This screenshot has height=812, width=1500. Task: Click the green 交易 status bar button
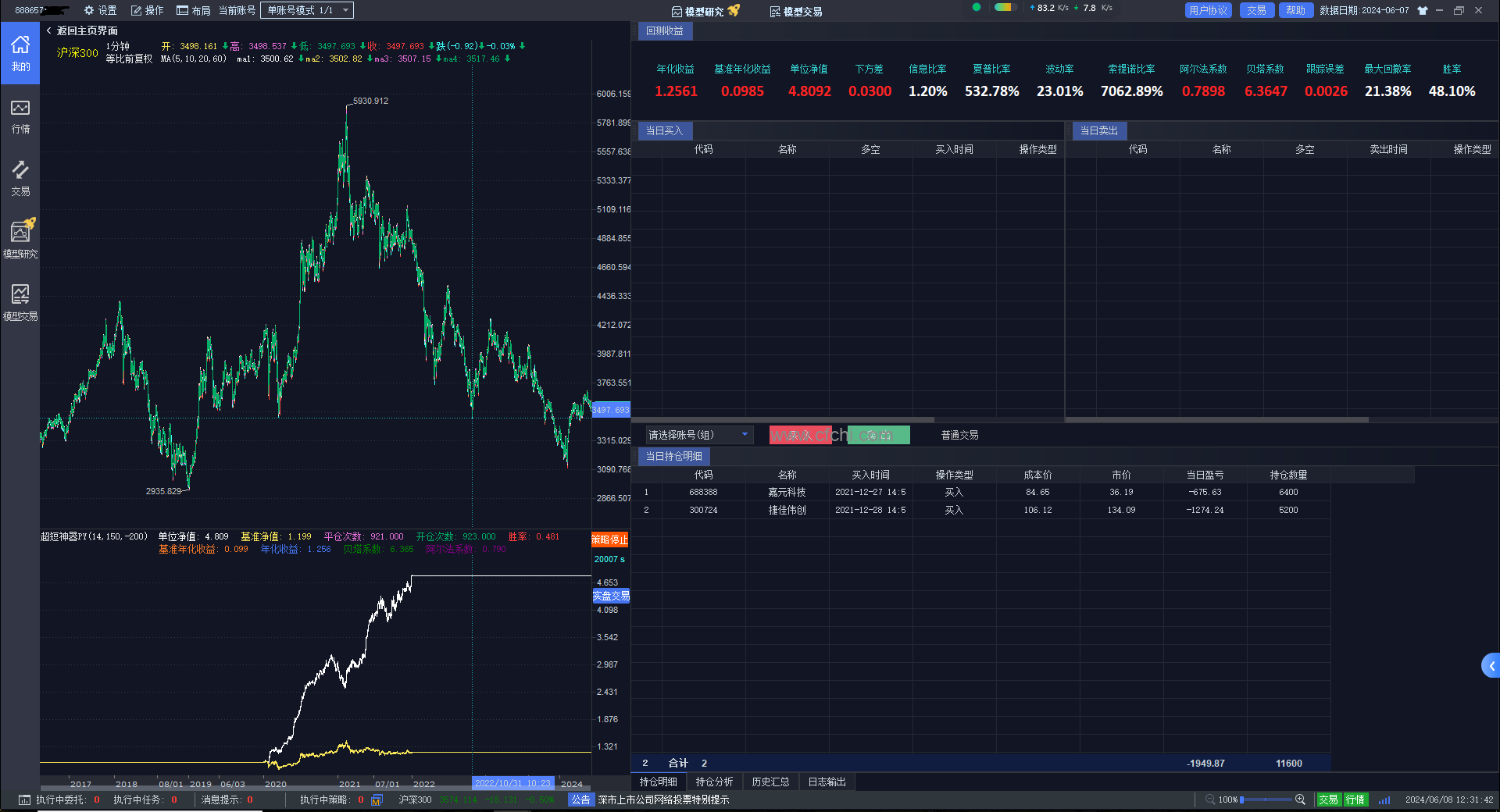tap(1329, 800)
